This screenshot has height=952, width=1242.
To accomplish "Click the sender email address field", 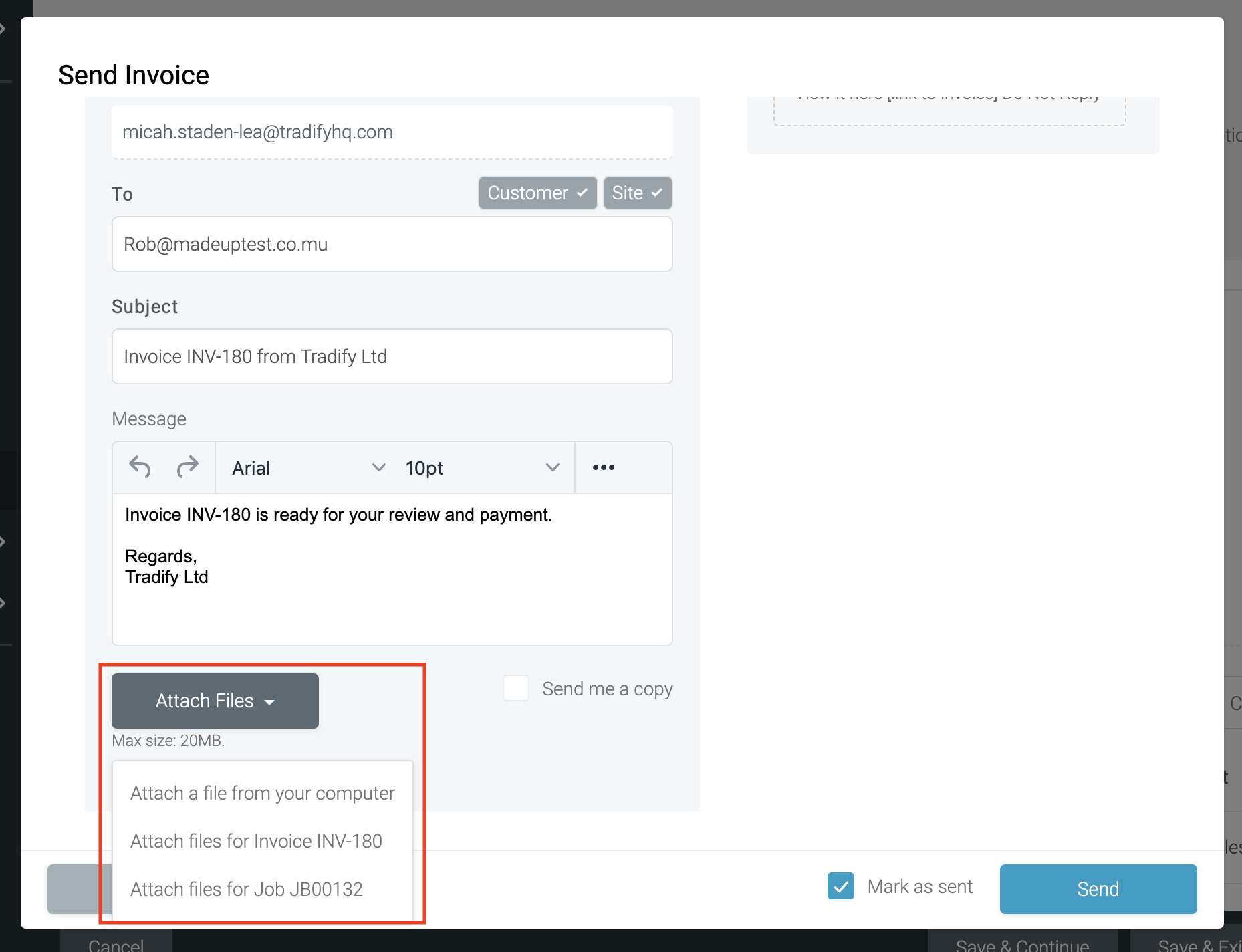I will pyautogui.click(x=392, y=132).
